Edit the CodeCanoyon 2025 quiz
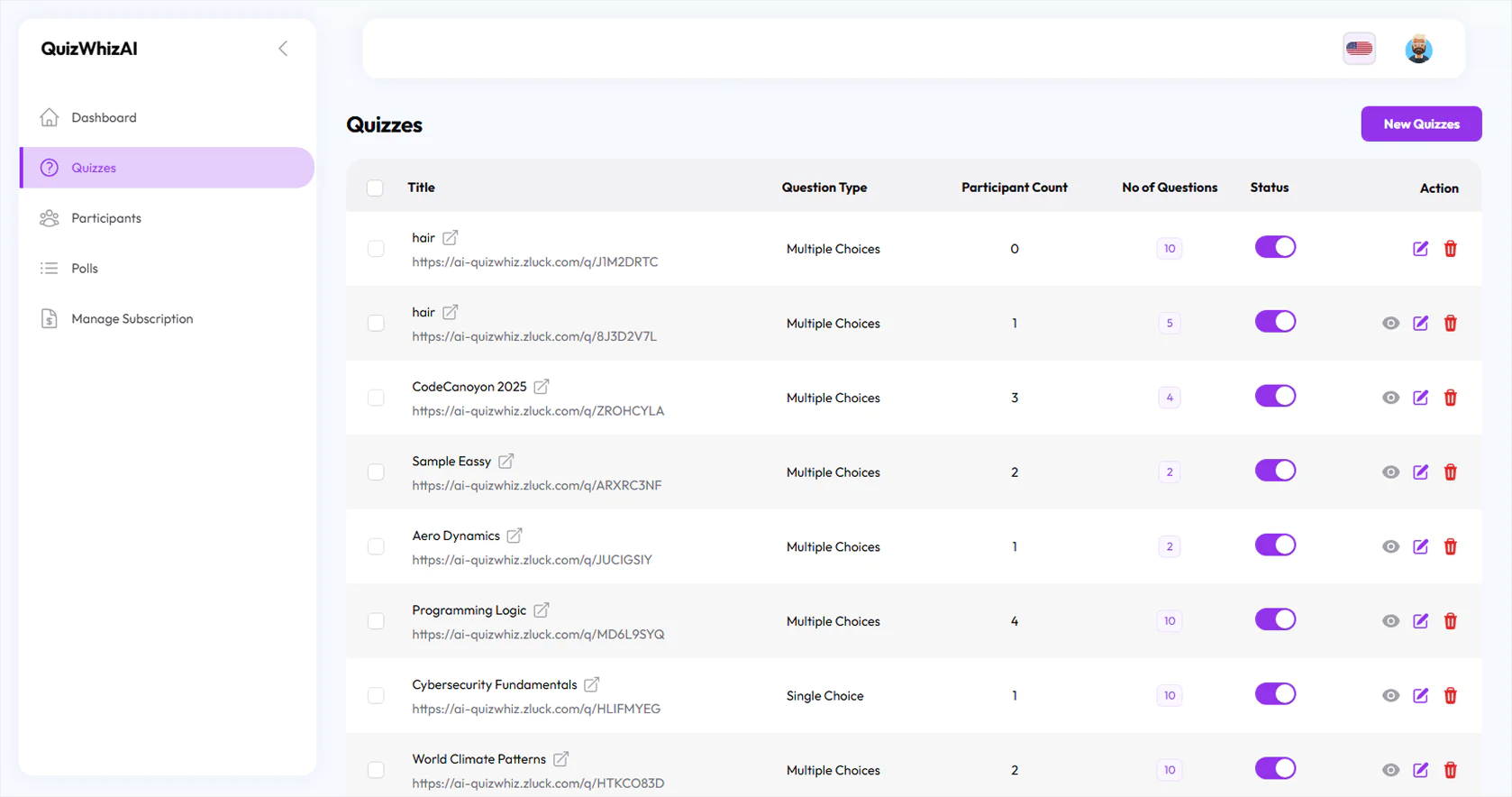The width and height of the screenshot is (1512, 797). tap(1420, 398)
